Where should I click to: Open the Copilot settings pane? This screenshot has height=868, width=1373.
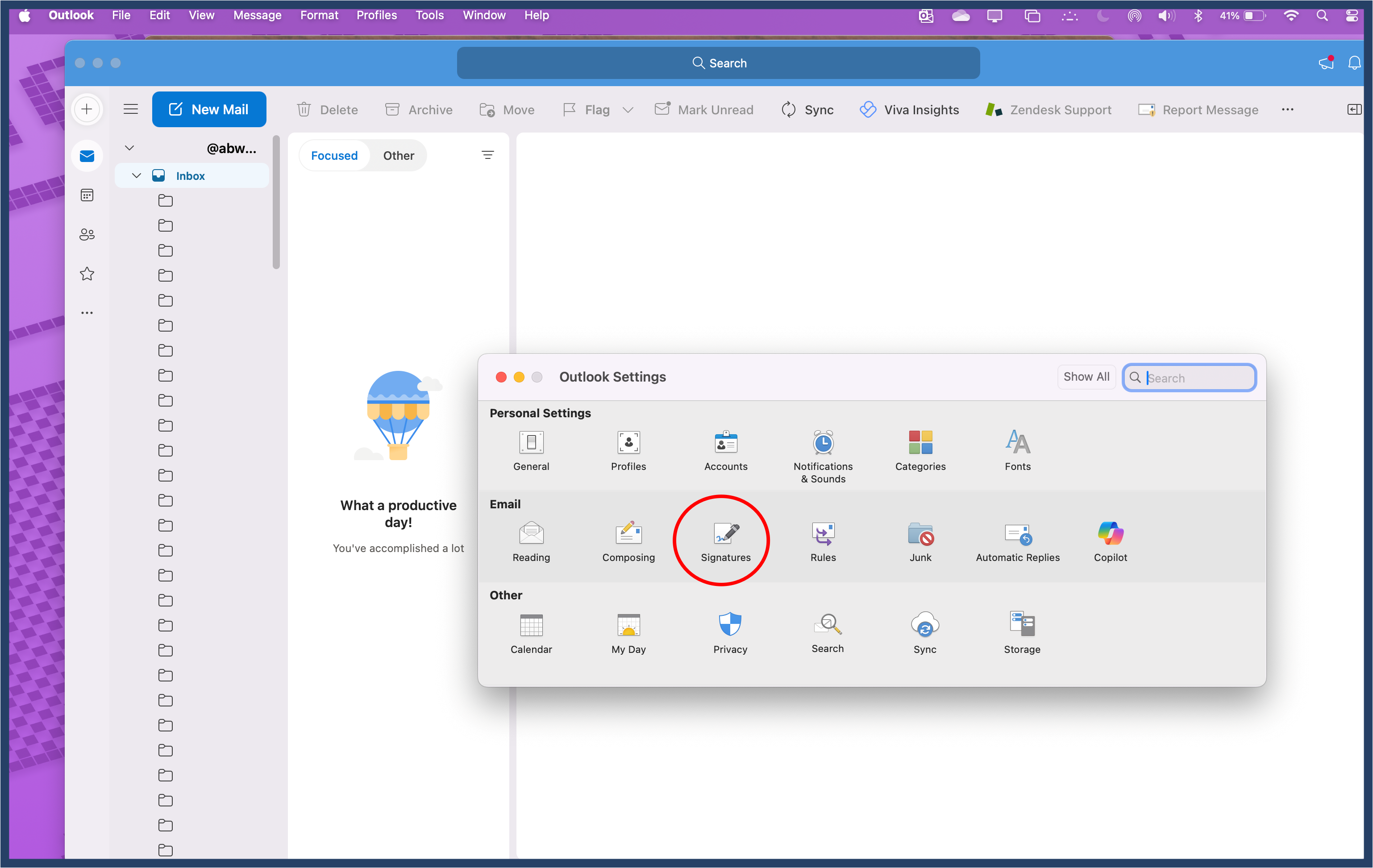pyautogui.click(x=1110, y=541)
